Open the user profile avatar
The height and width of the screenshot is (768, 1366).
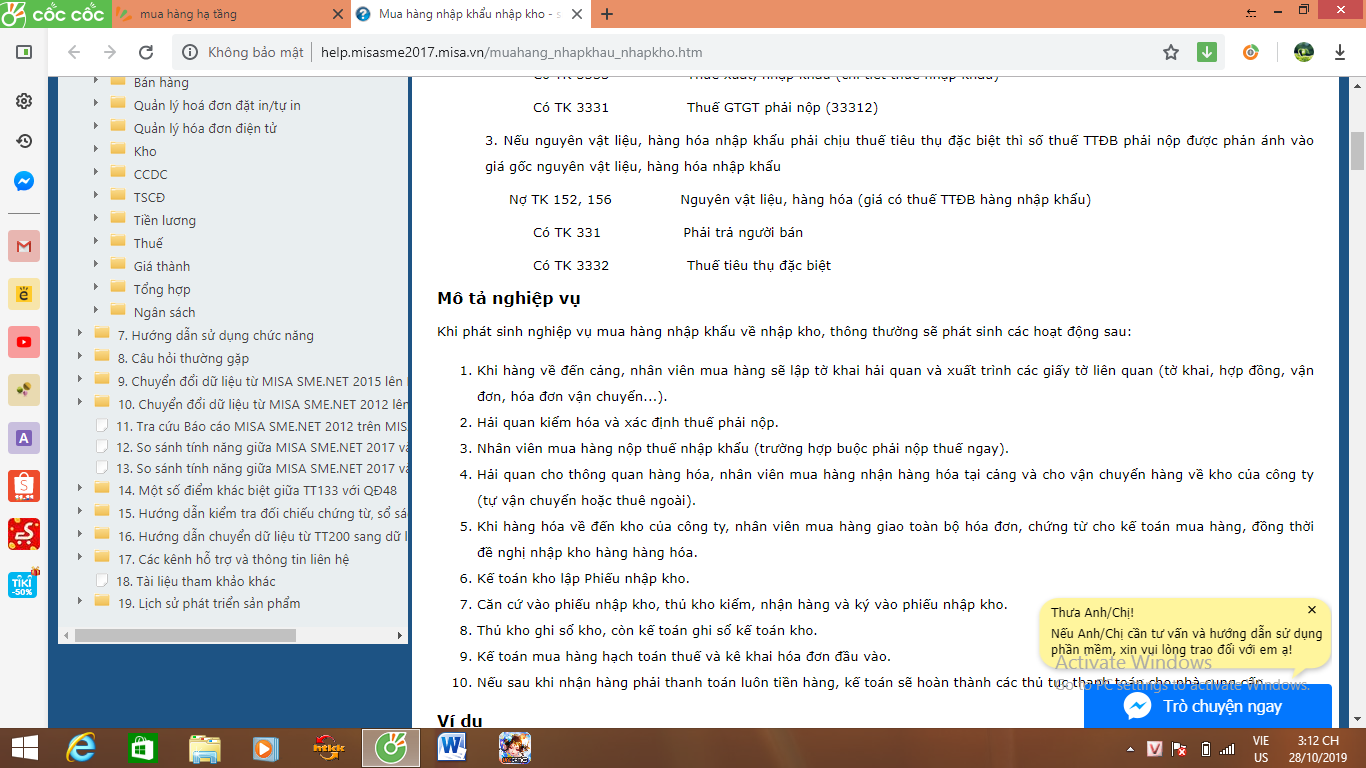tap(1303, 52)
